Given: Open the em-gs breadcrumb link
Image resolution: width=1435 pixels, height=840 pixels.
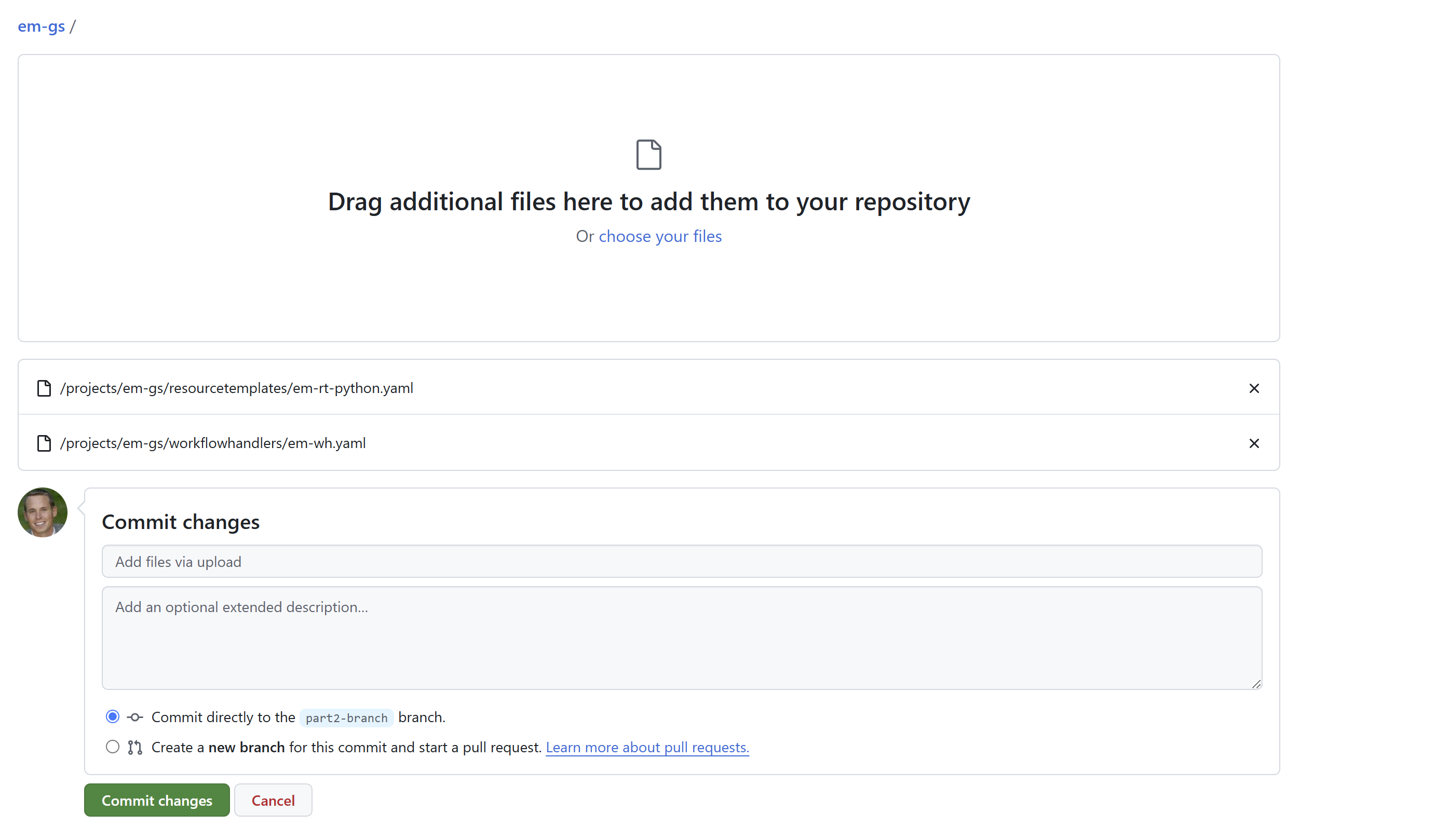Looking at the screenshot, I should 41,26.
